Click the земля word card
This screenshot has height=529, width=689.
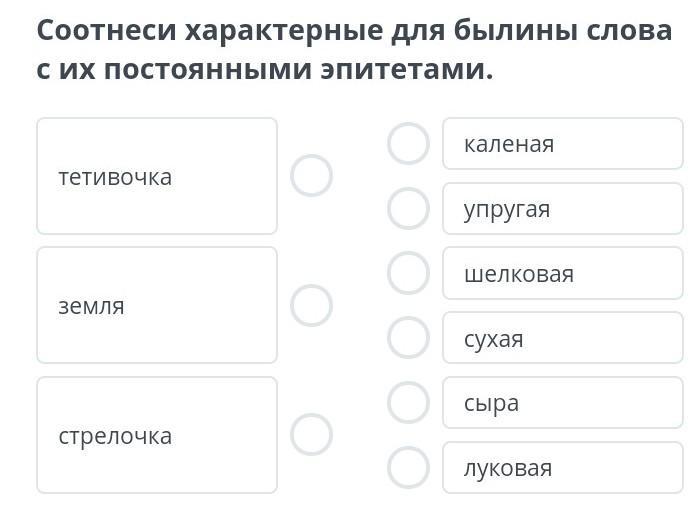[x=157, y=305]
